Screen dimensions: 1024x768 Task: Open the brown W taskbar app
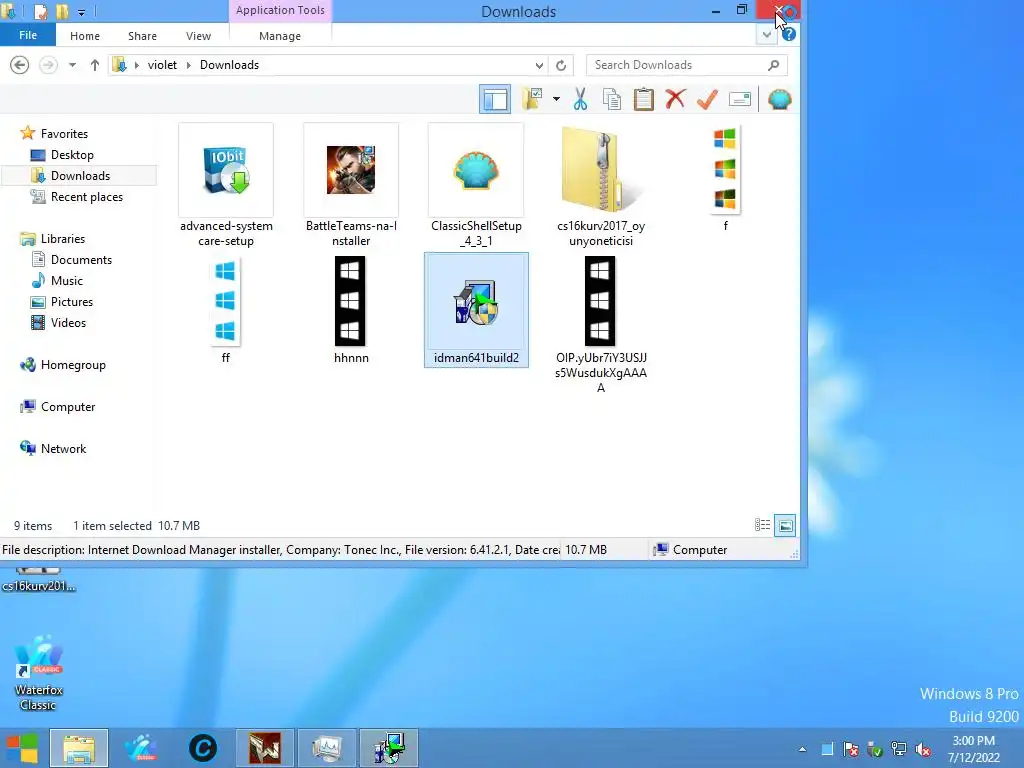(x=264, y=748)
